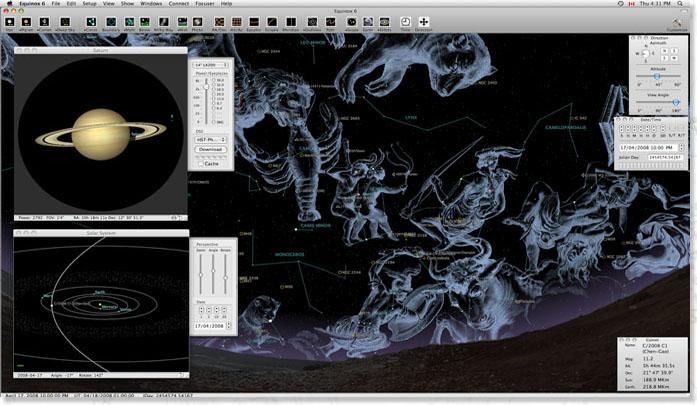Toggle the eConst constellation toolbar icon

click(91, 21)
